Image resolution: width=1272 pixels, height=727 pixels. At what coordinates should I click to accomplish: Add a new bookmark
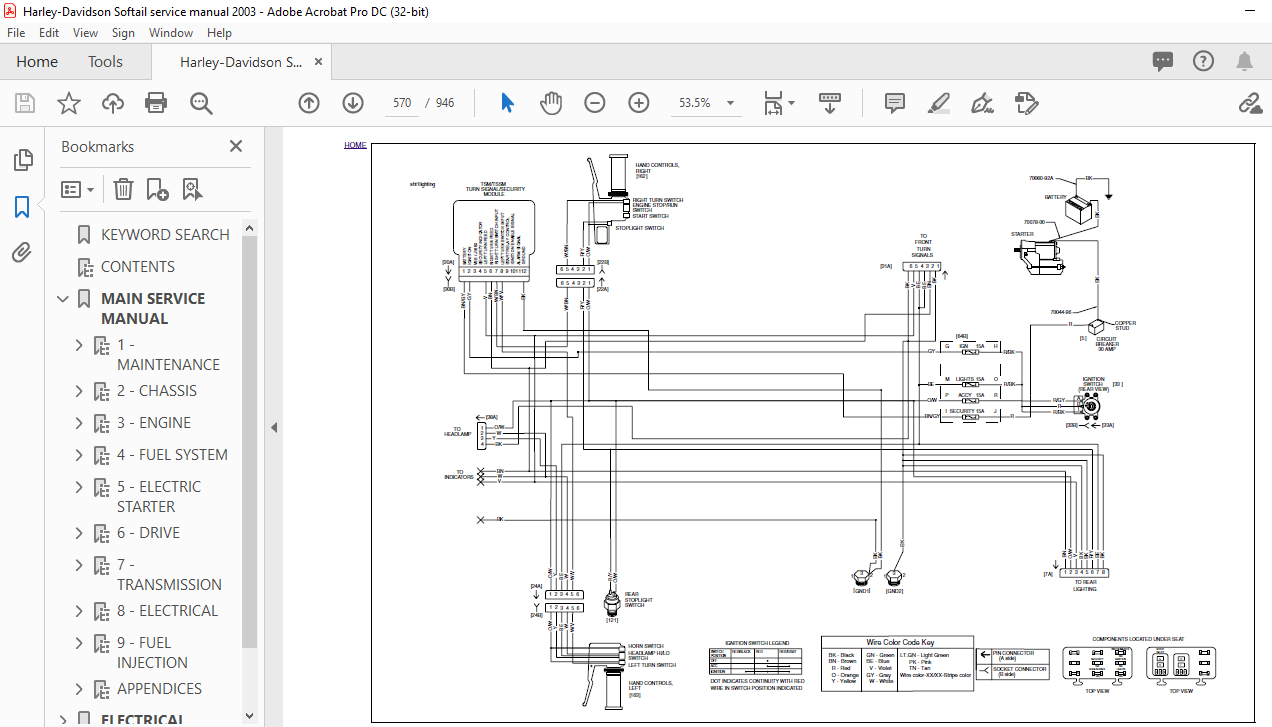tap(157, 189)
